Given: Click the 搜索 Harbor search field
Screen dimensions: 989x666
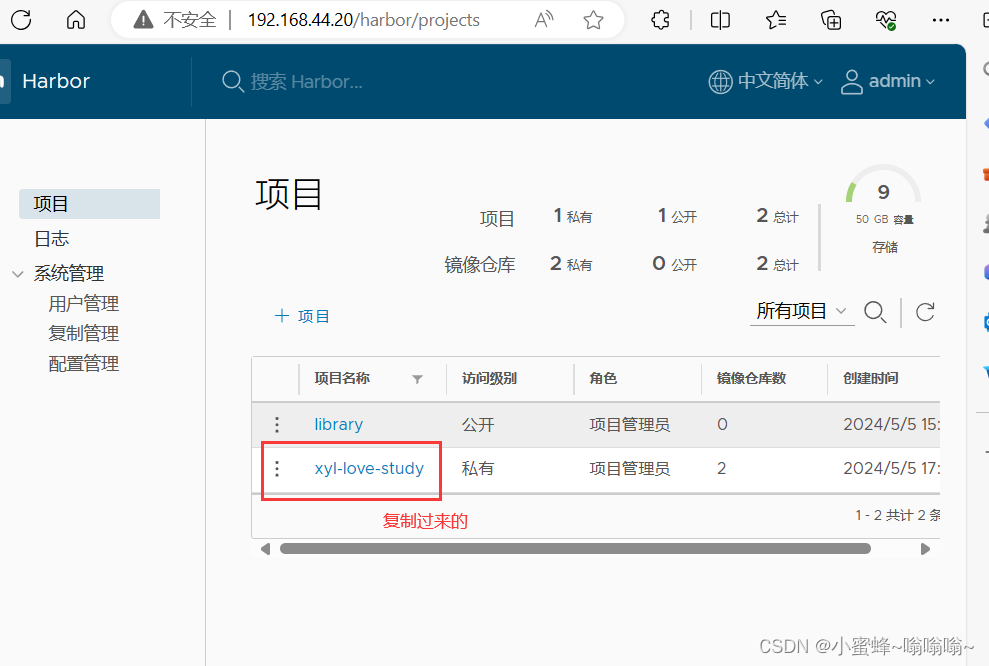Looking at the screenshot, I should [x=307, y=81].
